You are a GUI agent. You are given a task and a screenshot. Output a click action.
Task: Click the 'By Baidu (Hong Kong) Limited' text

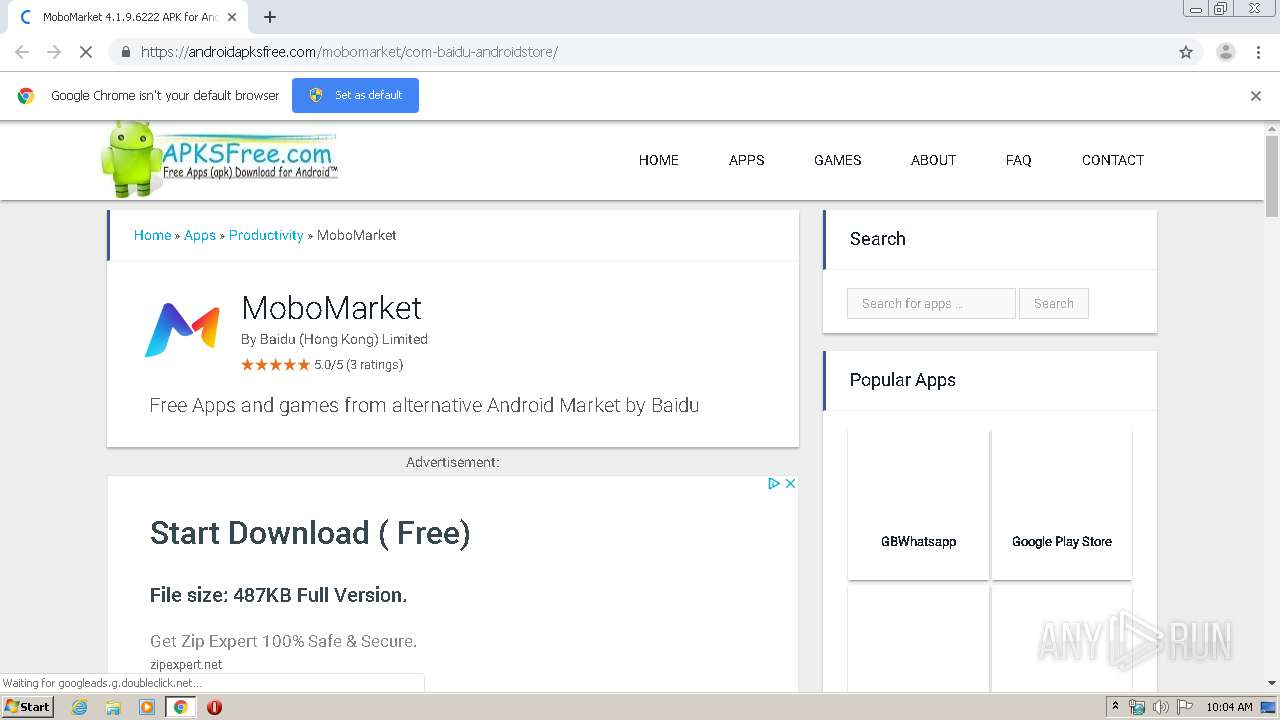click(334, 339)
